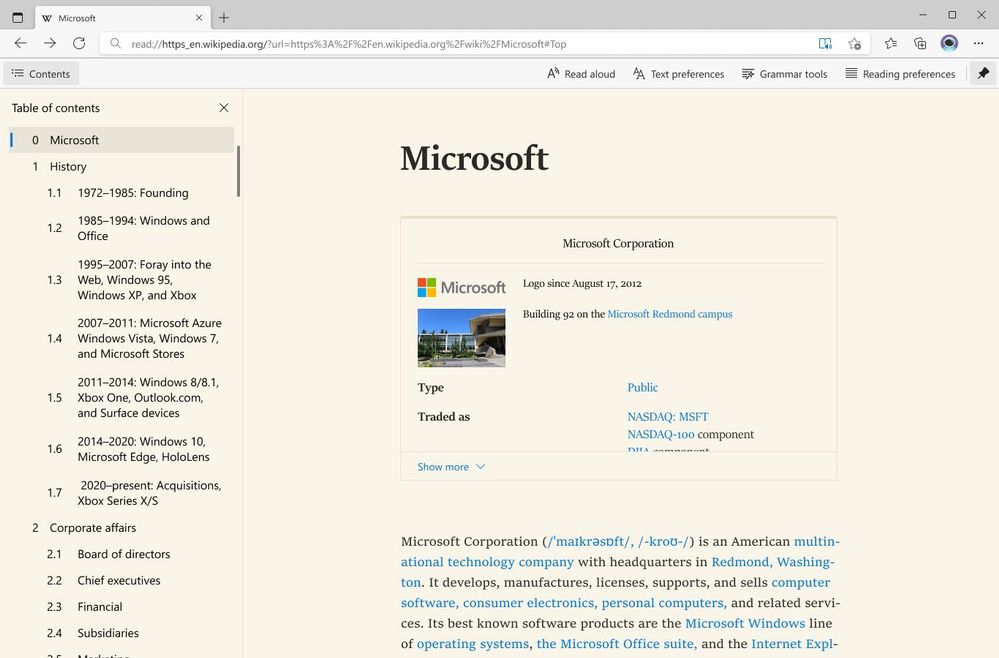The image size is (999, 658).
Task: Open Reading preferences menu
Action: (899, 74)
